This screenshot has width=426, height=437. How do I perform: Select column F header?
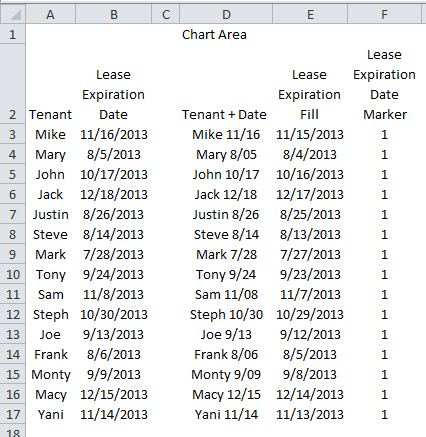(x=384, y=14)
